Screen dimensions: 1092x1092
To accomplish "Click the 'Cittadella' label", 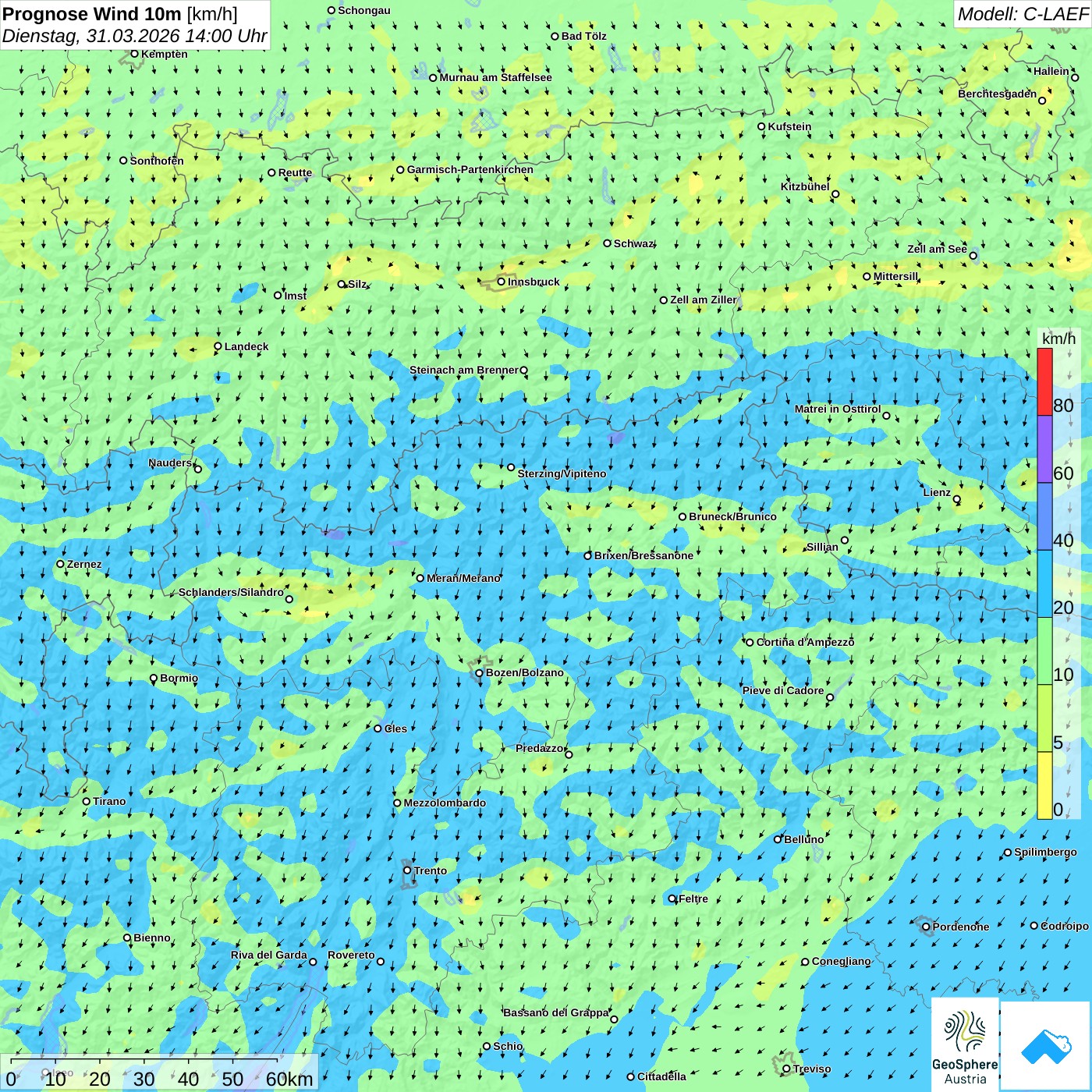I will coord(661,1076).
